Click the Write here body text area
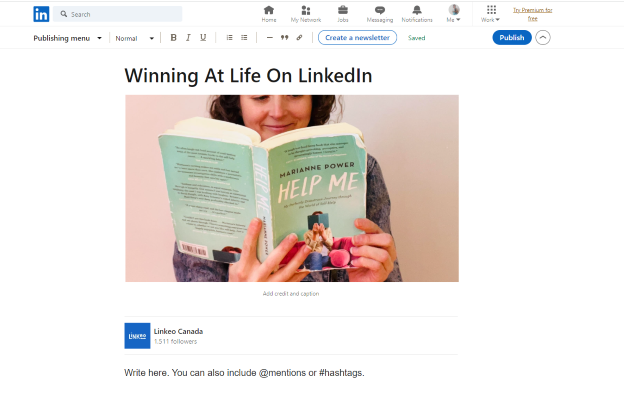The height and width of the screenshot is (419, 624). tap(244, 373)
